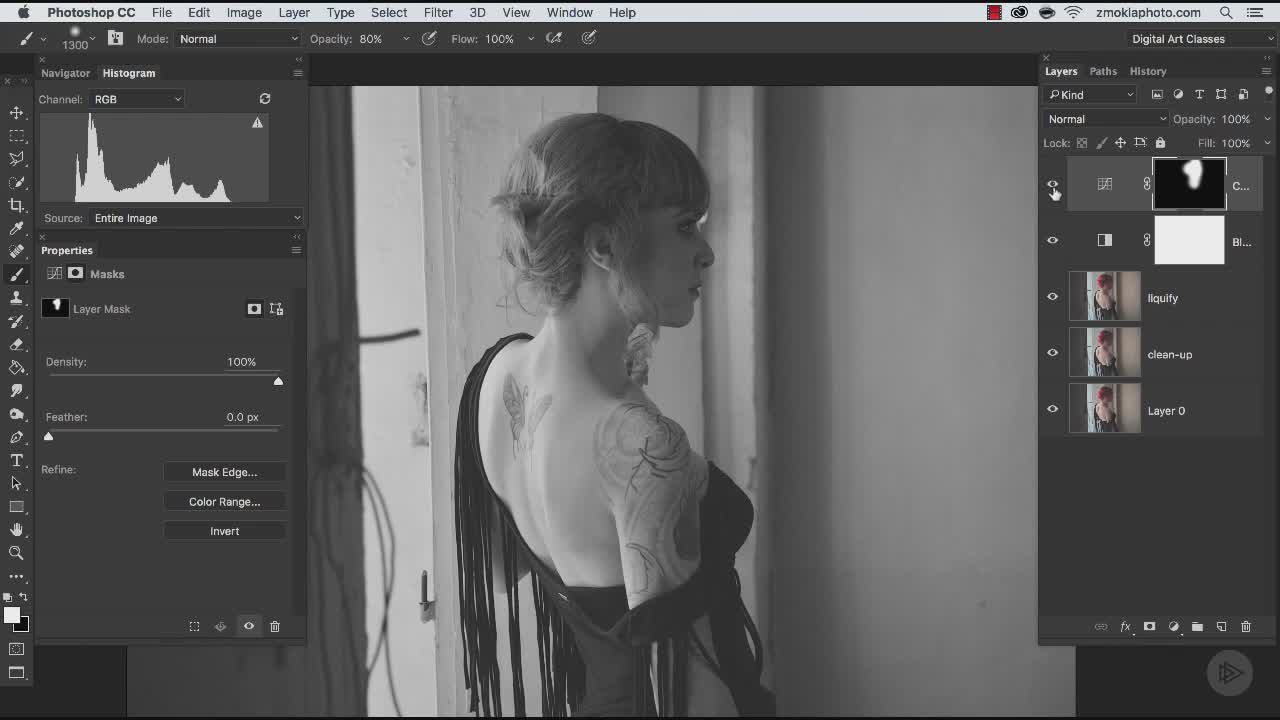Toggle pixel layer filter
Screen dimensions: 1280x720
click(x=1157, y=95)
